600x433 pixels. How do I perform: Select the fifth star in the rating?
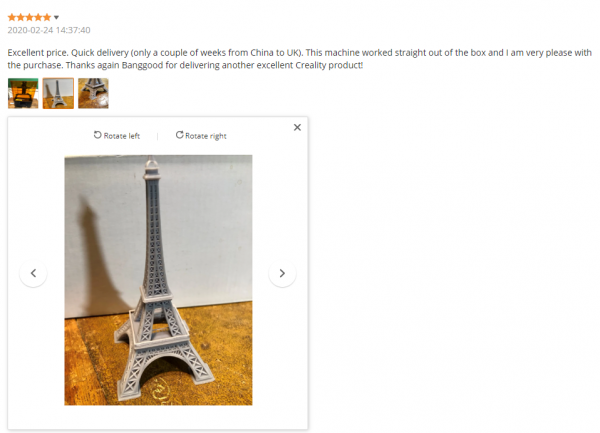click(x=47, y=17)
